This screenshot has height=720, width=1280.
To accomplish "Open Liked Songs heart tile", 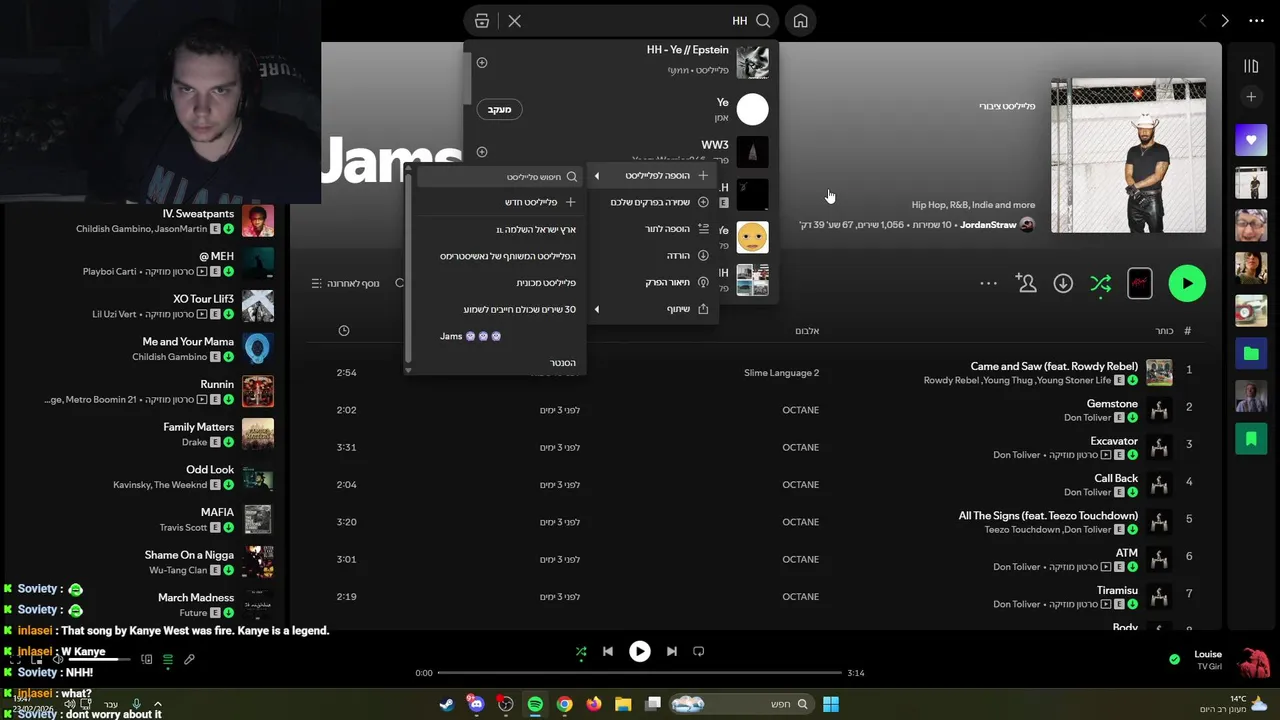I will (1251, 140).
